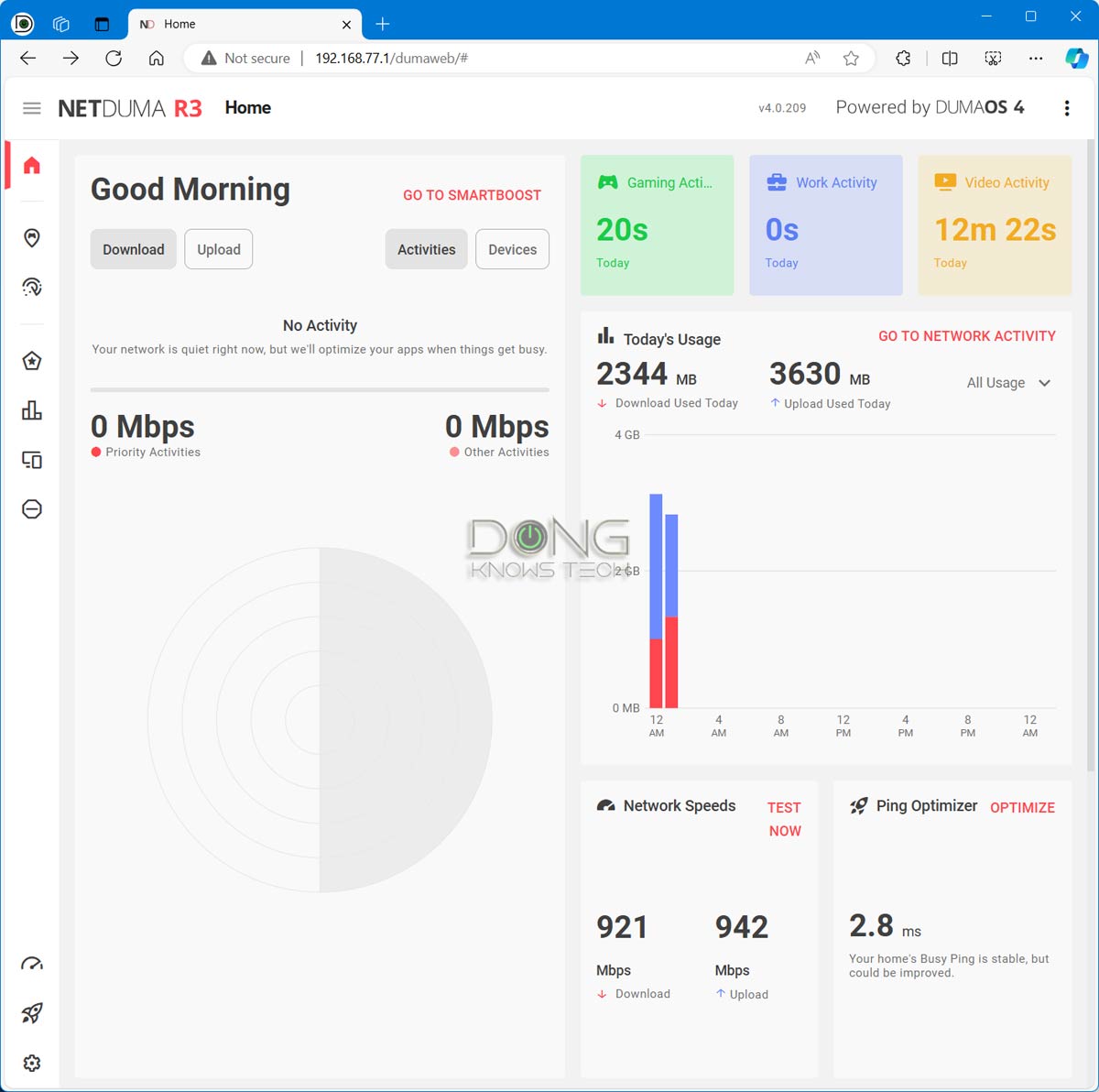
Task: Click the first bar in usage chart
Action: (x=656, y=601)
